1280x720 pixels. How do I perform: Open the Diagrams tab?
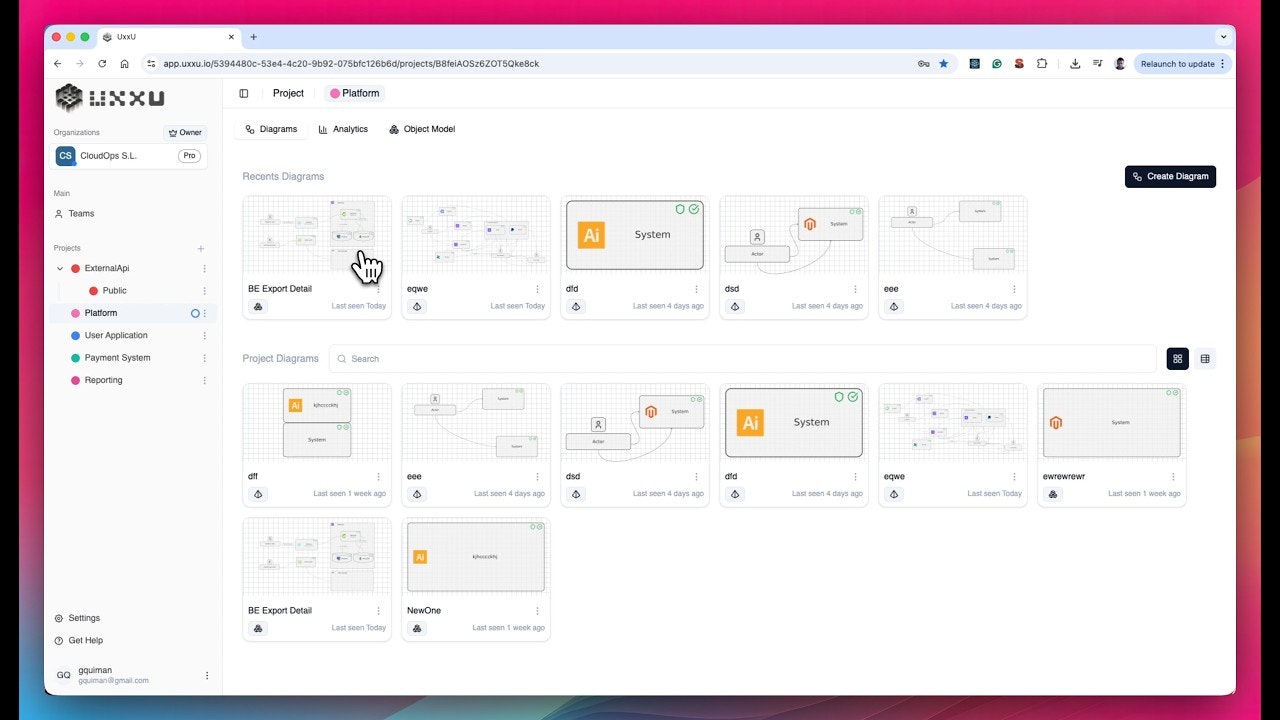point(271,129)
